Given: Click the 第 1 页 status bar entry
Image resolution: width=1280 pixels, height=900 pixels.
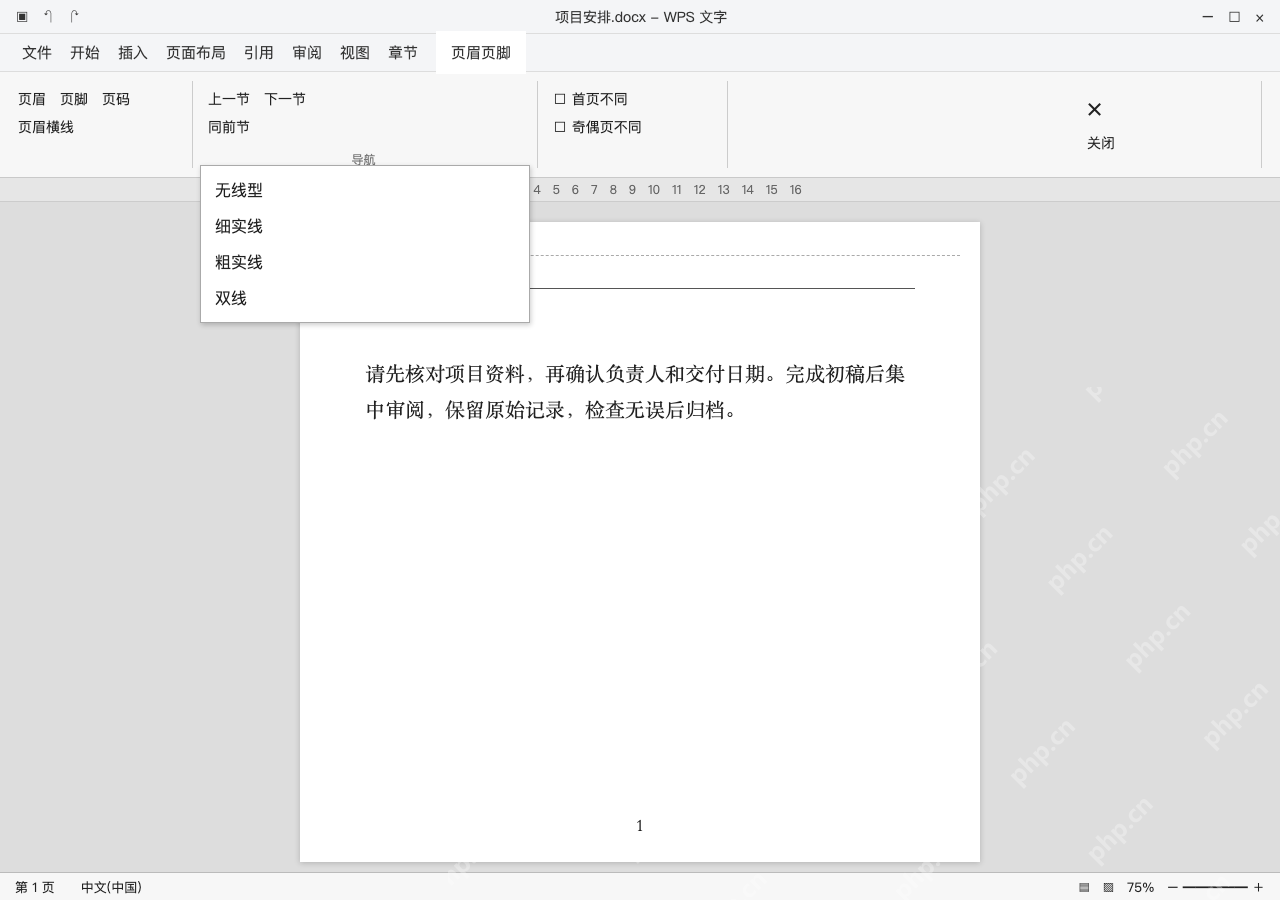Looking at the screenshot, I should [x=35, y=887].
